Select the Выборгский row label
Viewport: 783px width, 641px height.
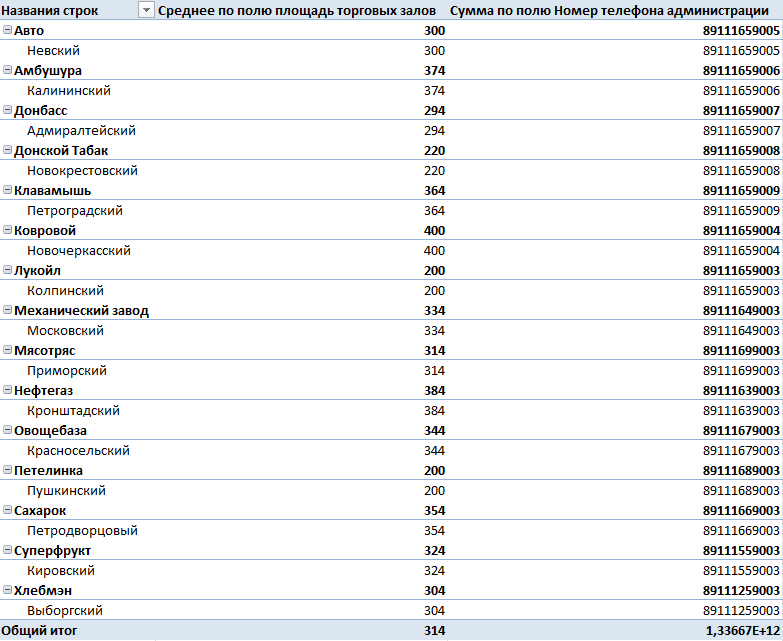[x=65, y=610]
